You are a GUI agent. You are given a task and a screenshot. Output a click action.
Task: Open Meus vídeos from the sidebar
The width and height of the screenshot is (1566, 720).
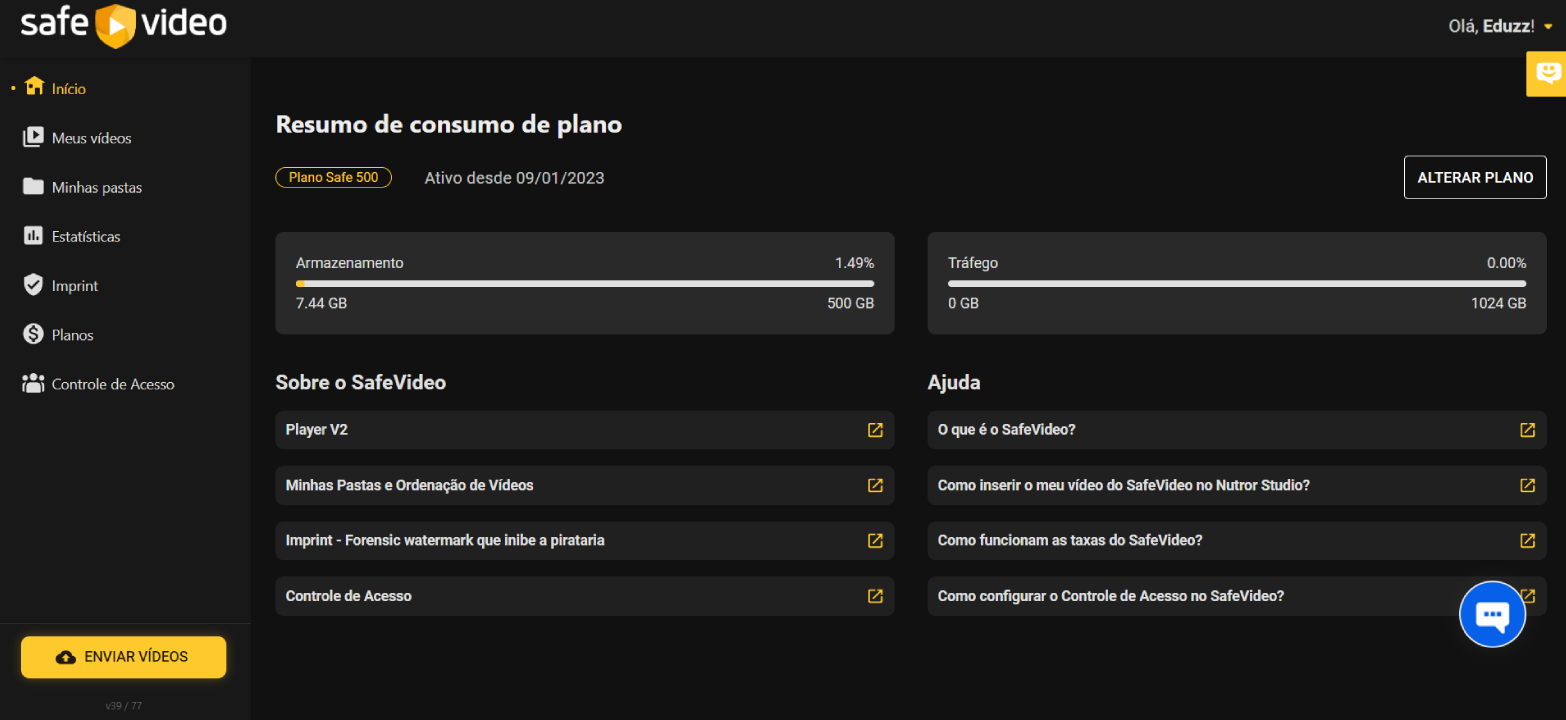(91, 138)
